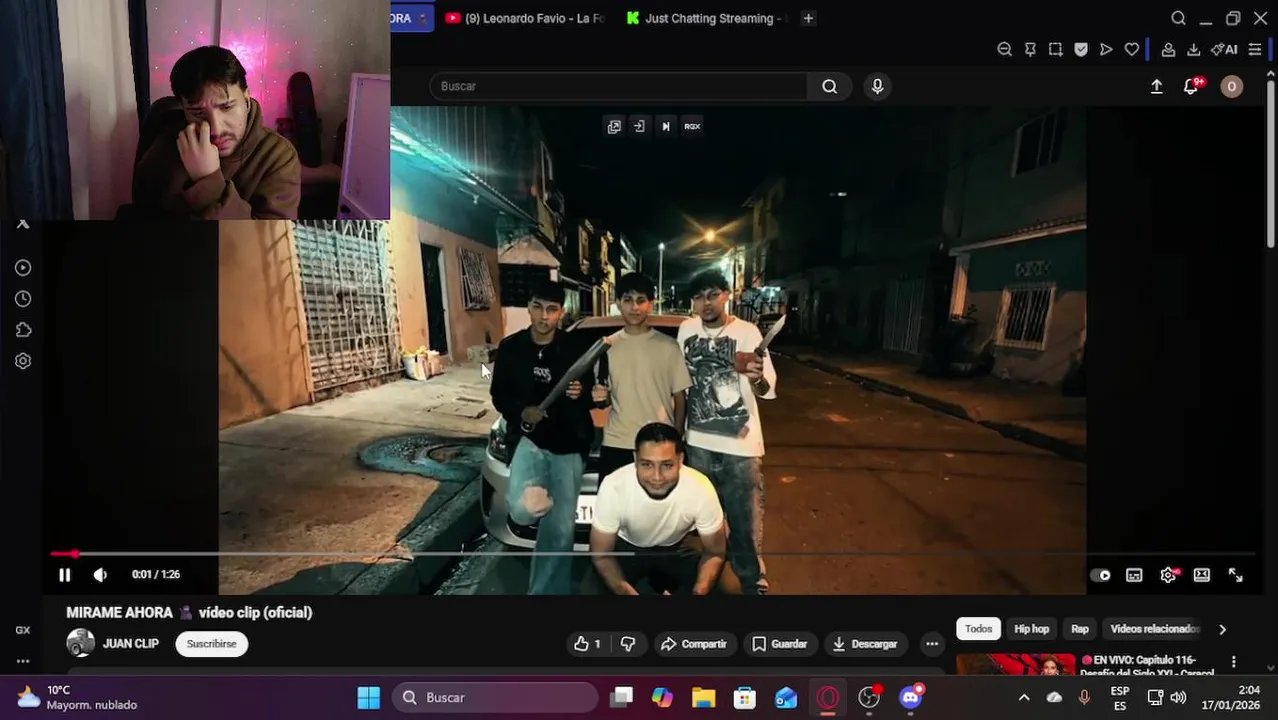Screen dimensions: 1278x720
Task: Click the detach-to-side icon above the player
Action: pos(639,126)
